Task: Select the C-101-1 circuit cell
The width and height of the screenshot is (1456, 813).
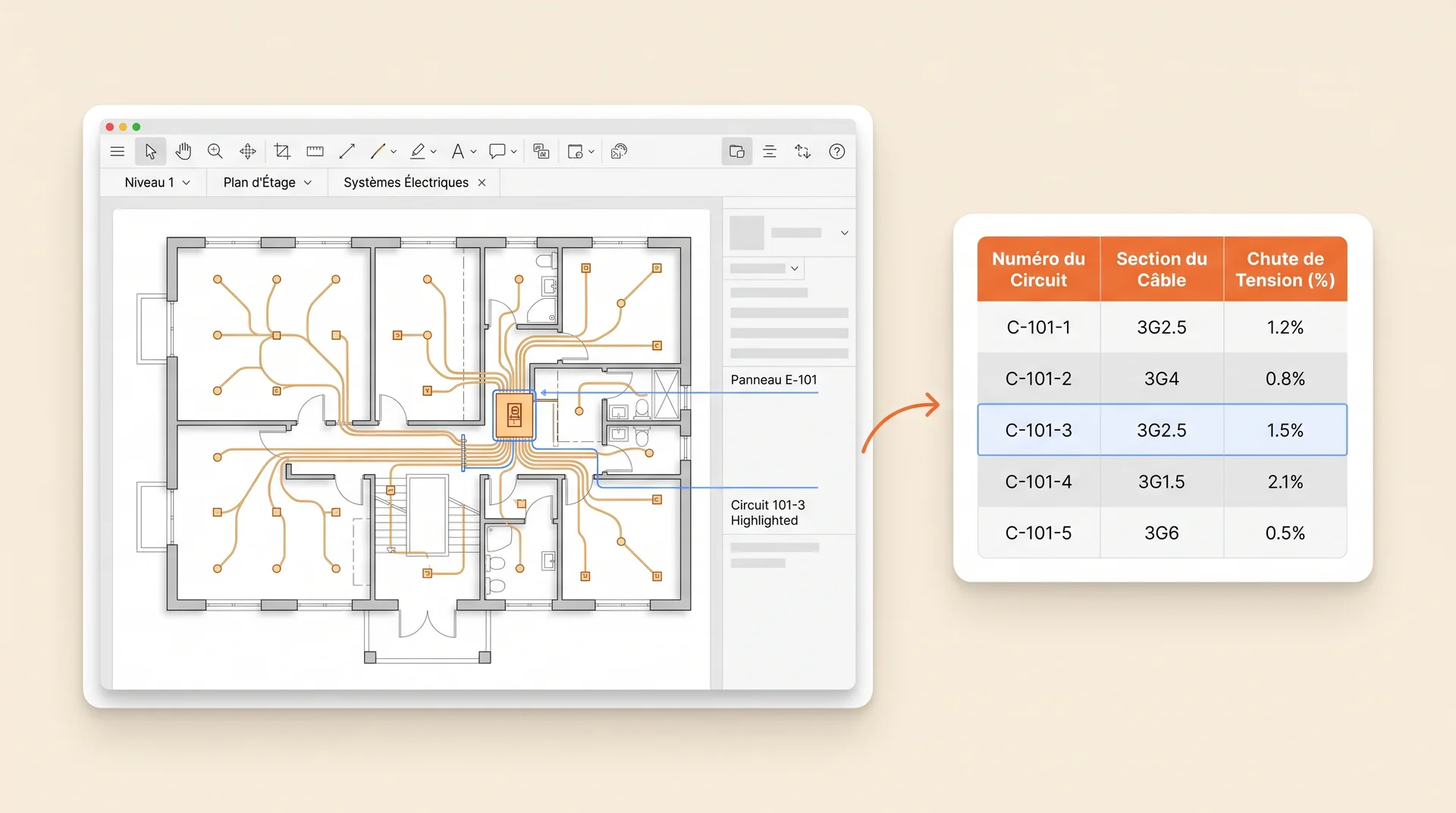Action: [1038, 328]
